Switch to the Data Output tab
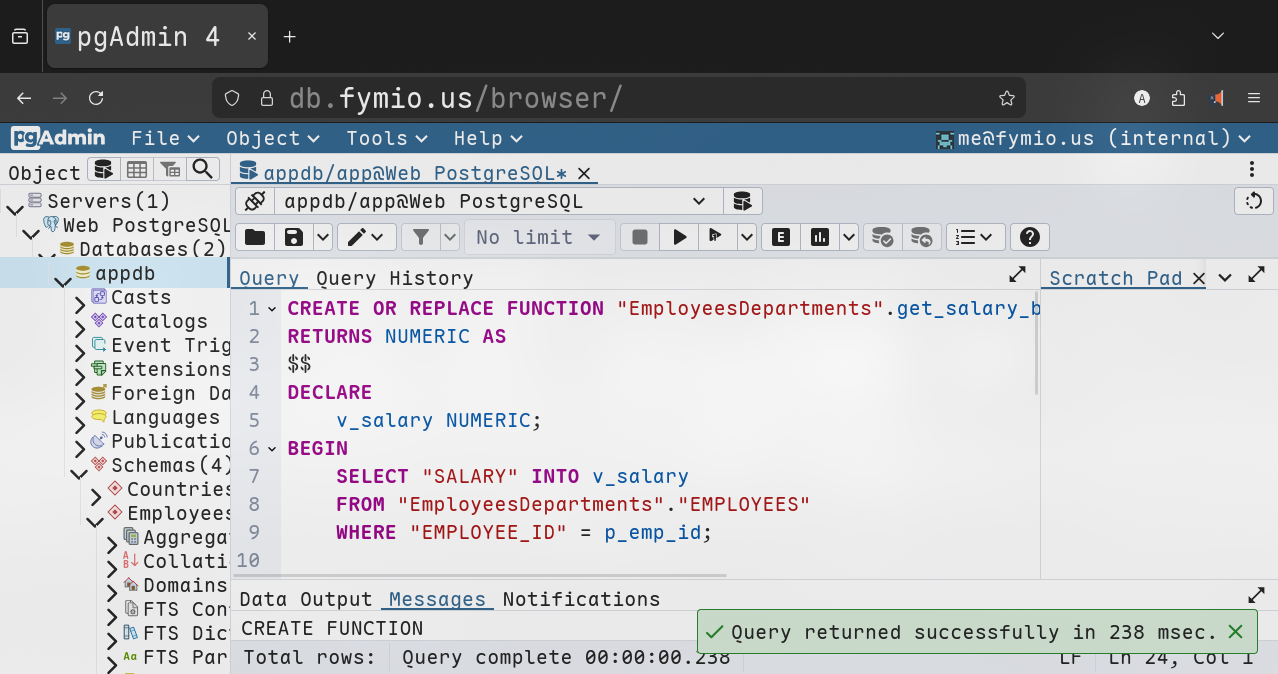 306,599
